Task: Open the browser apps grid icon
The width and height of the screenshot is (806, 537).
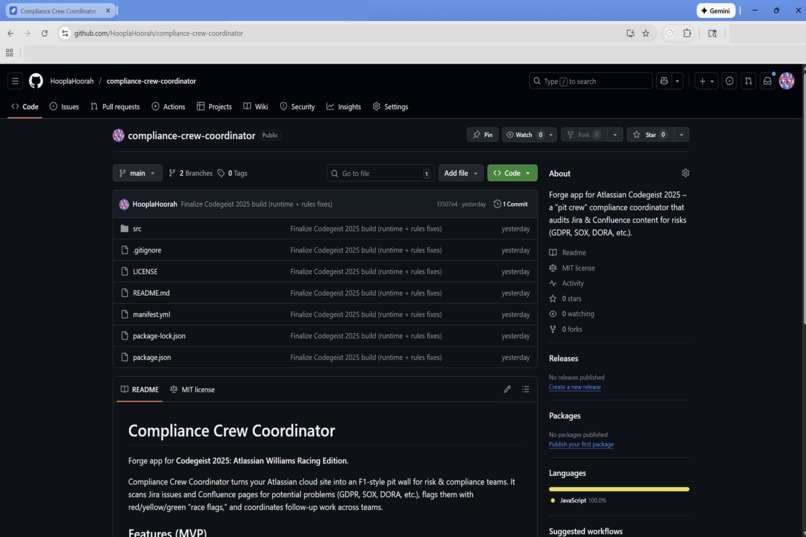Action: pyautogui.click(x=9, y=52)
